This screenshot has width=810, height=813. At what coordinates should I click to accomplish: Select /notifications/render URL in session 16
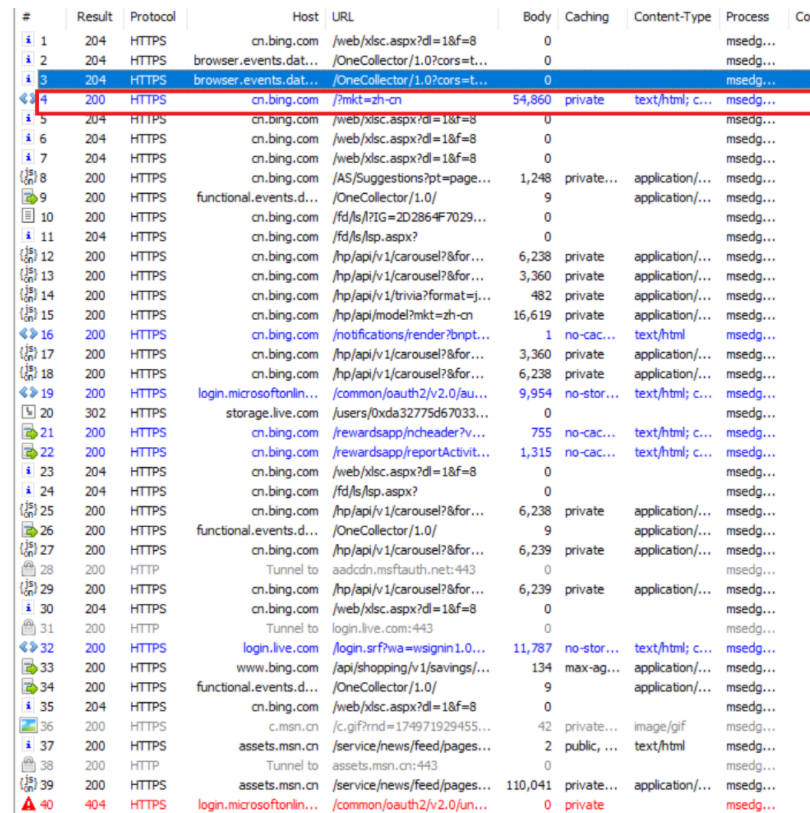[411, 334]
